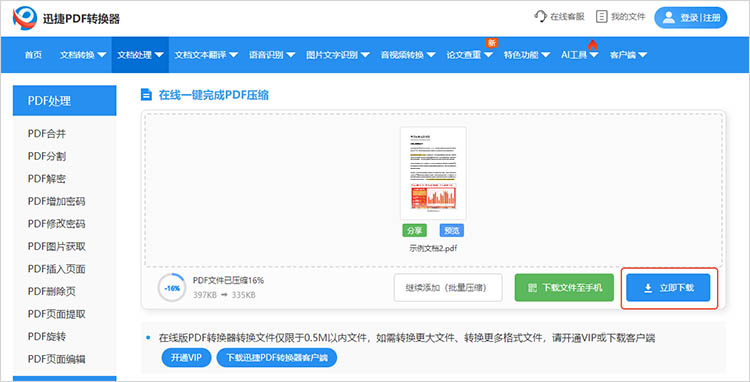
Task: Go to the 首页 nav item
Action: 33,55
